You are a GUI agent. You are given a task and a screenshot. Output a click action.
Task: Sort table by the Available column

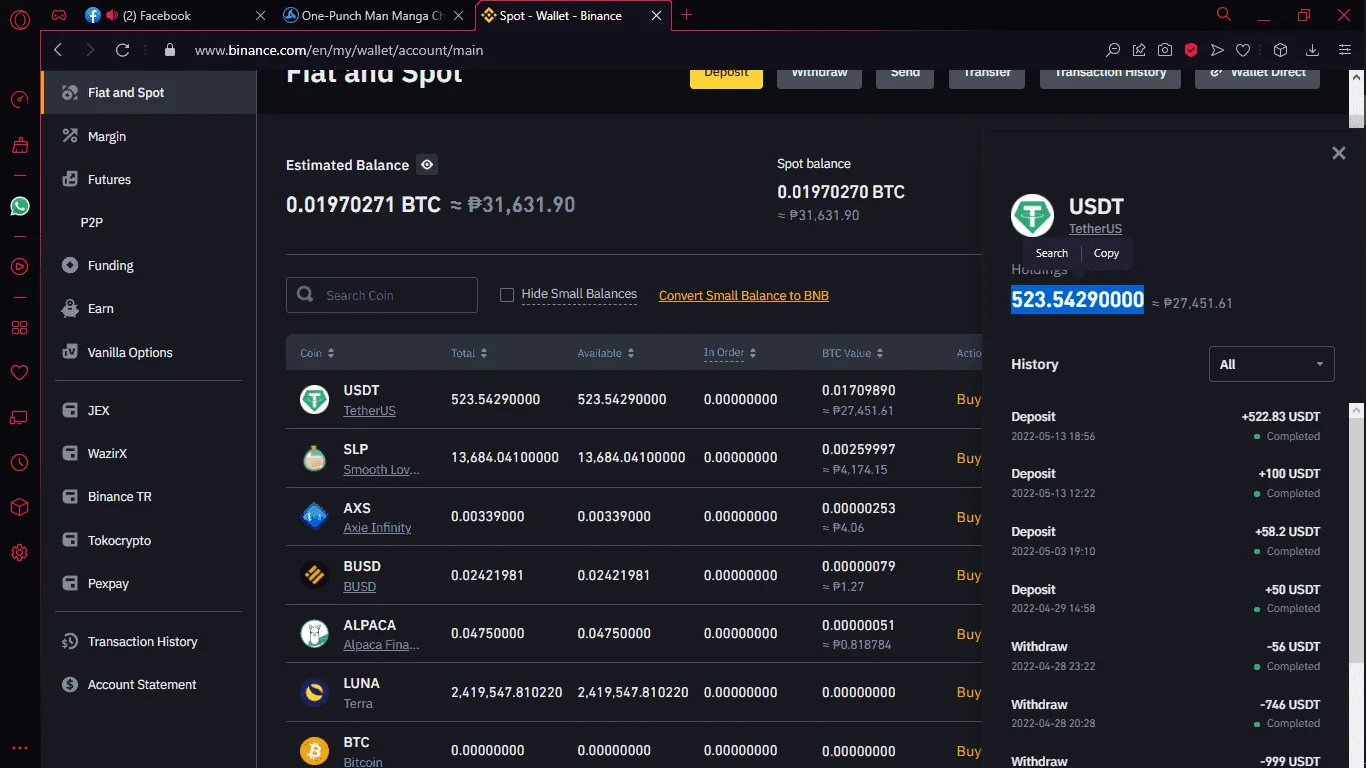pos(606,353)
